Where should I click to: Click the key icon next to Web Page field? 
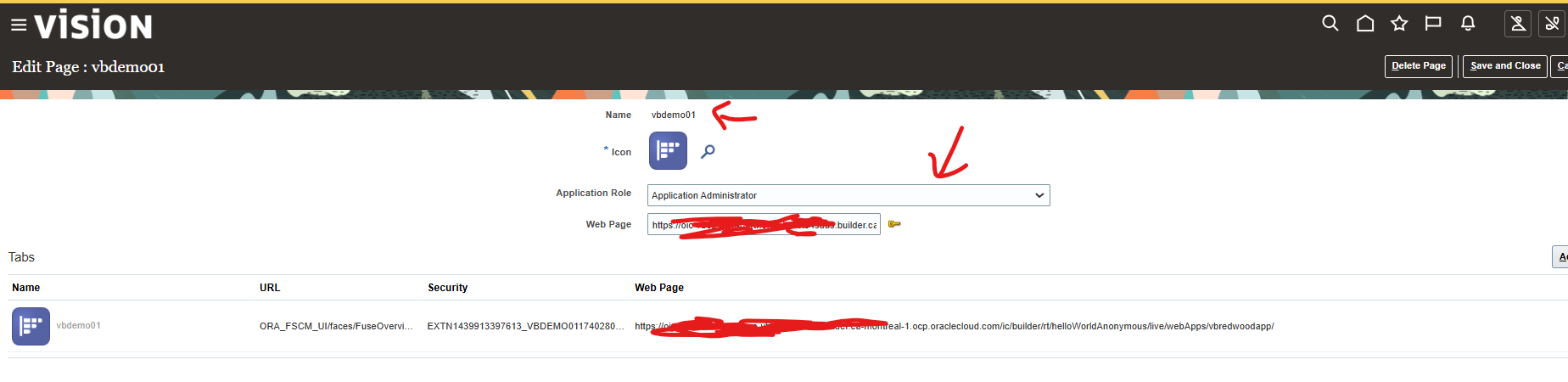[894, 224]
